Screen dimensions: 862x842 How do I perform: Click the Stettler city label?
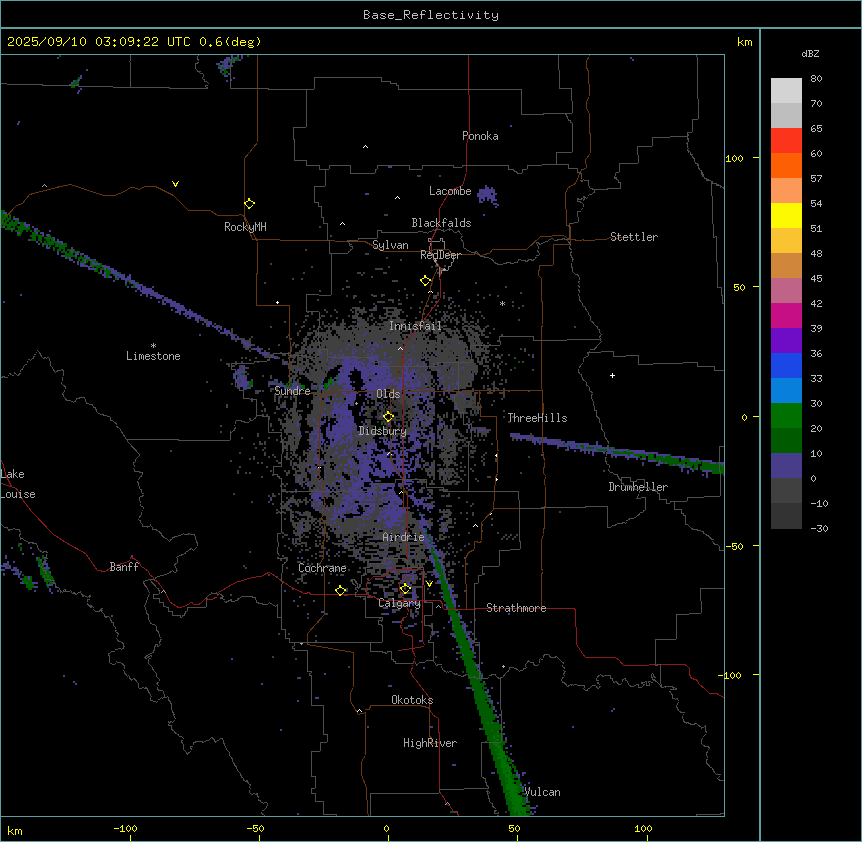(634, 237)
